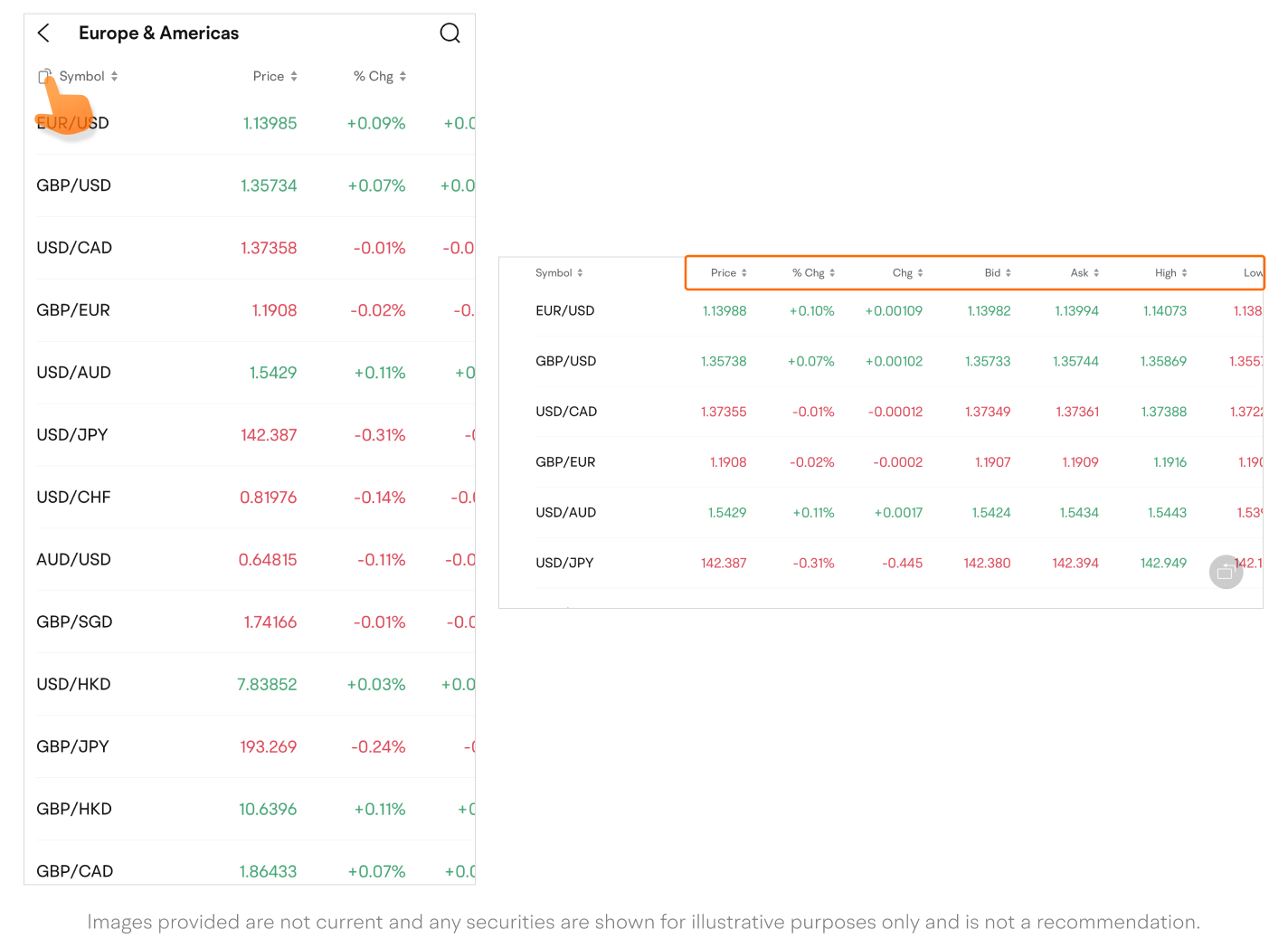Screen dimensions: 1288x949
Task: Sort by Symbol in the portrait list header
Action: point(89,77)
